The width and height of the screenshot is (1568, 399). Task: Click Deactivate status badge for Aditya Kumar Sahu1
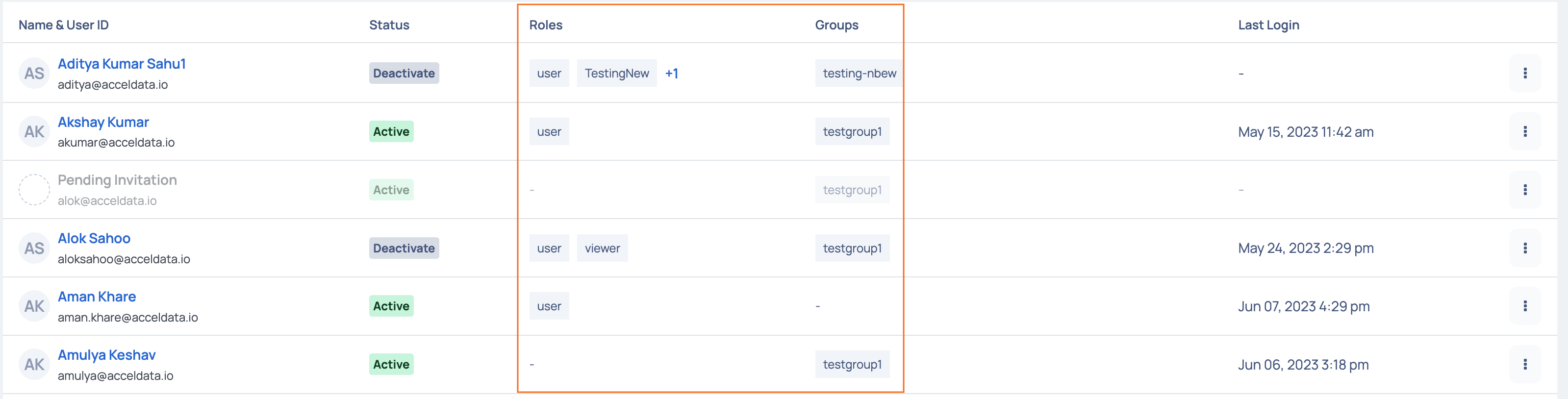(404, 73)
